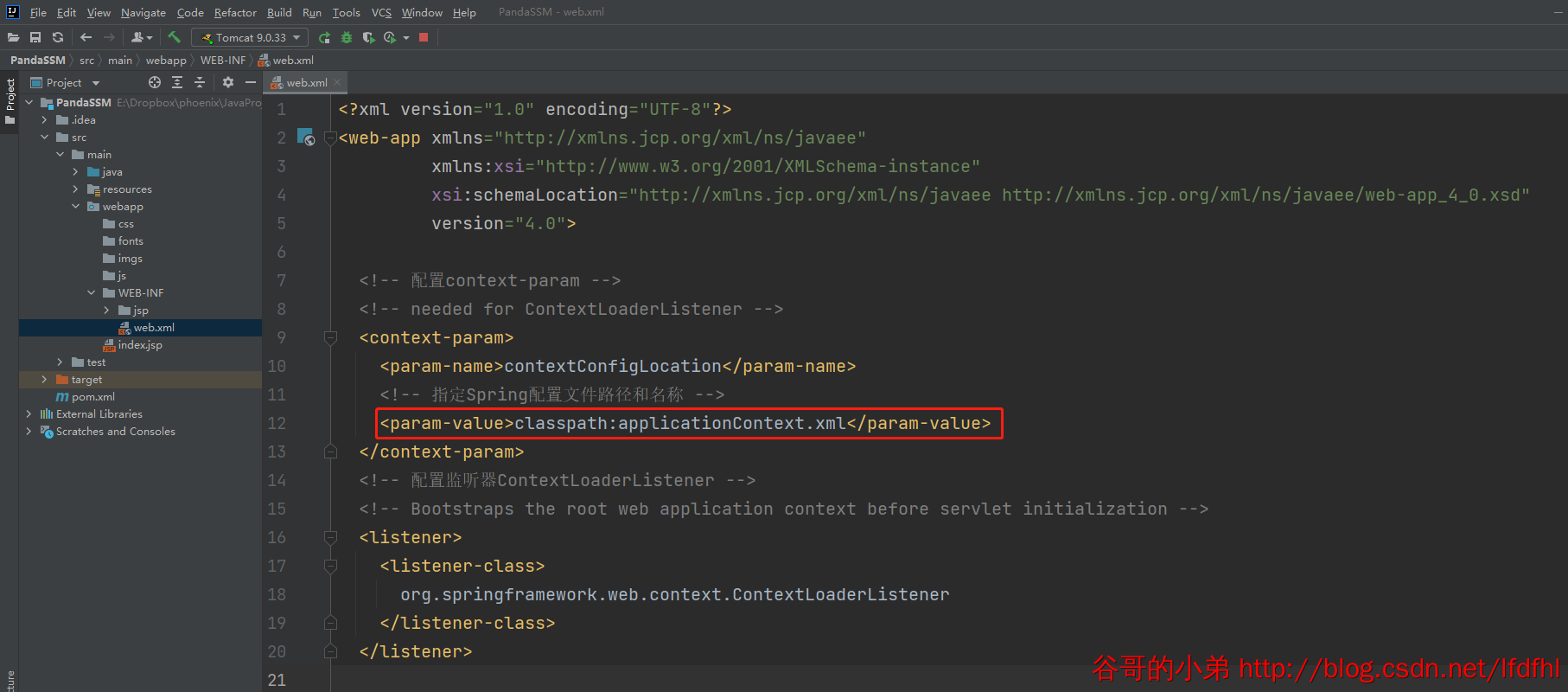Open the Build menu
This screenshot has width=1568, height=692.
point(279,12)
